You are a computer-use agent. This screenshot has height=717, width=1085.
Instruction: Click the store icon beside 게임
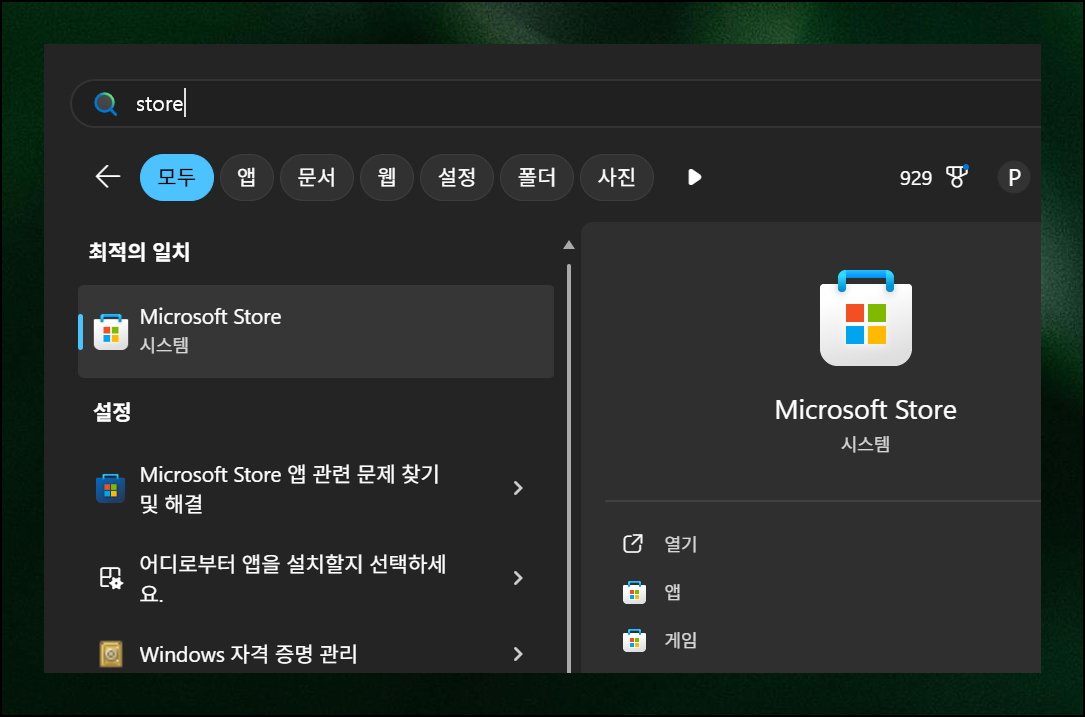pyautogui.click(x=634, y=640)
